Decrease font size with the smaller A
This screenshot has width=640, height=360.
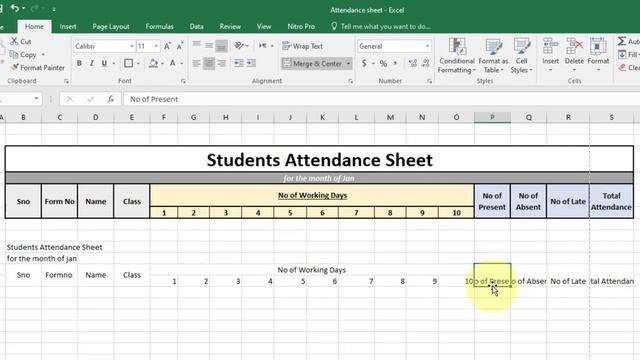(x=180, y=46)
